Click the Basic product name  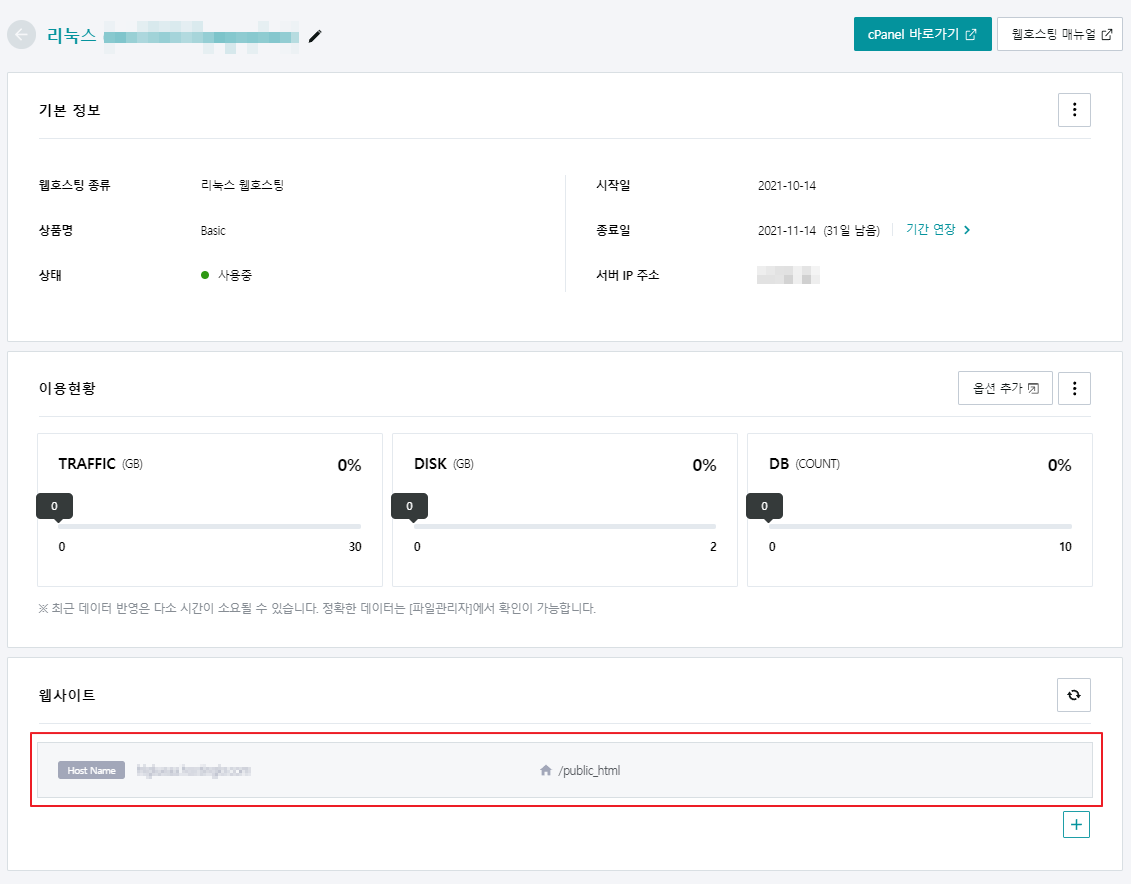[213, 231]
